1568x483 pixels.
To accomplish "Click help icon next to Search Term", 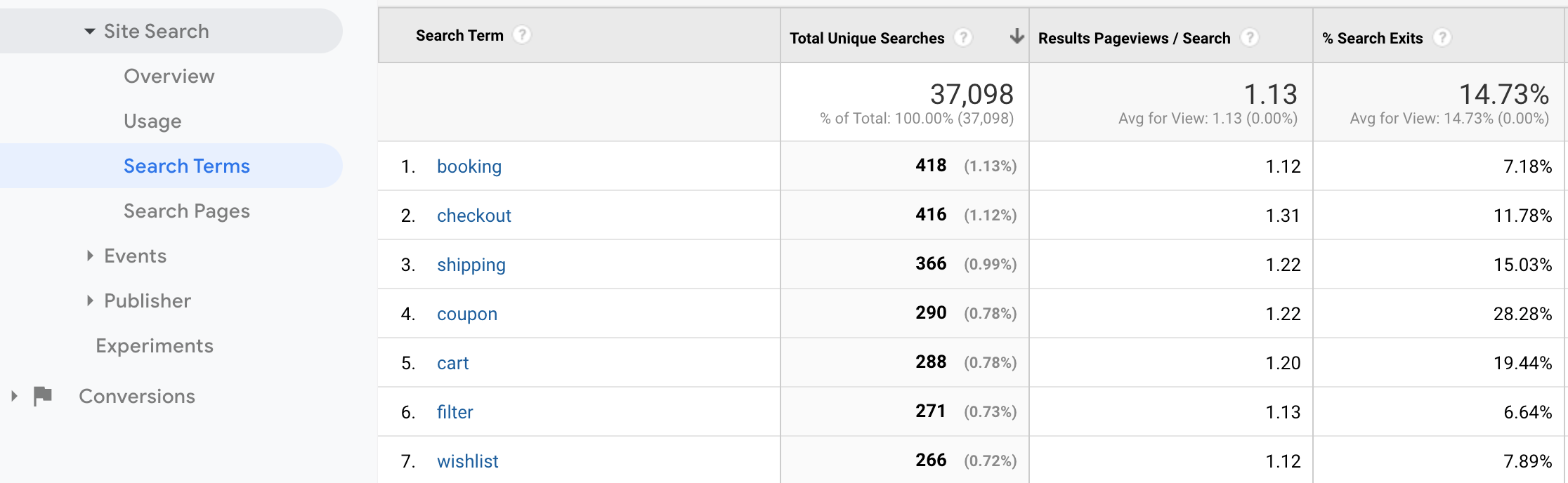I will pos(521,34).
